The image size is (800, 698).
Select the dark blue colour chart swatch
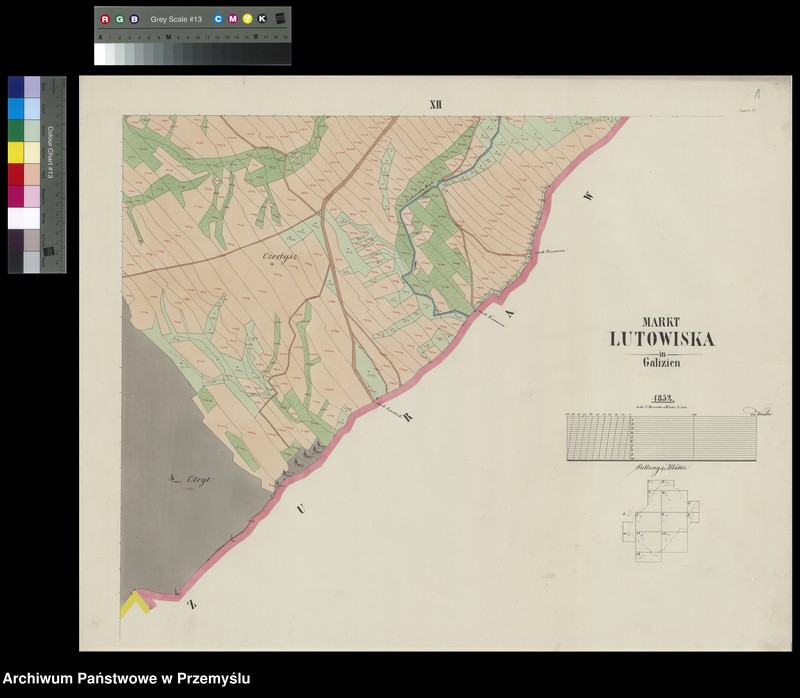tap(16, 87)
